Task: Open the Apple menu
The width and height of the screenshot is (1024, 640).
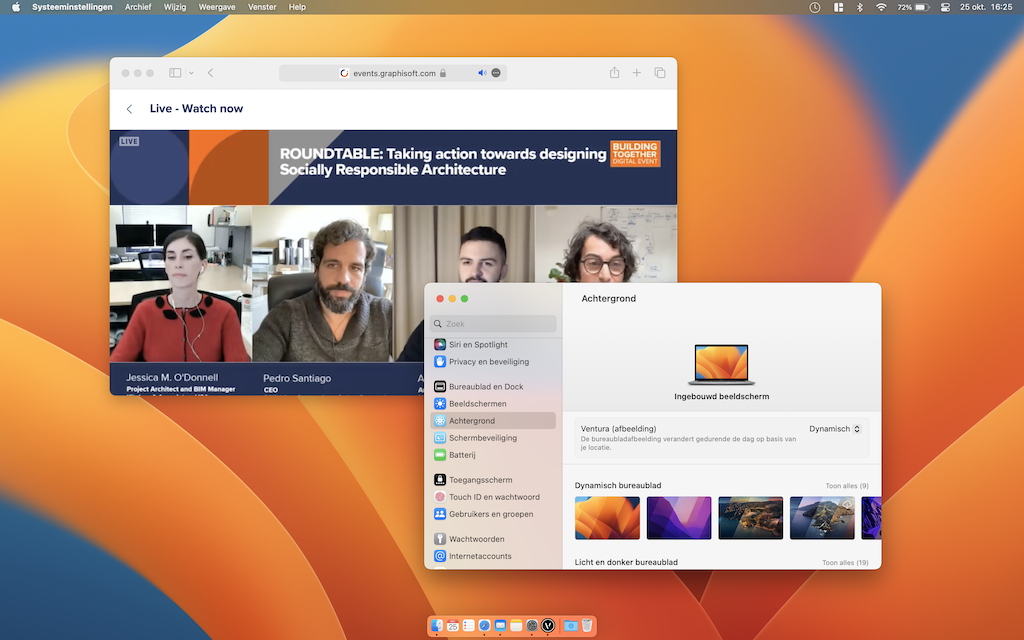Action: 16,7
